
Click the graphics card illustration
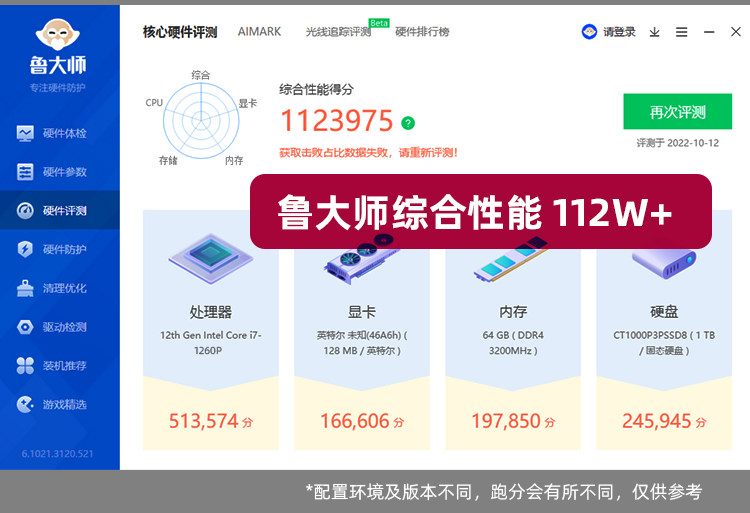point(362,261)
